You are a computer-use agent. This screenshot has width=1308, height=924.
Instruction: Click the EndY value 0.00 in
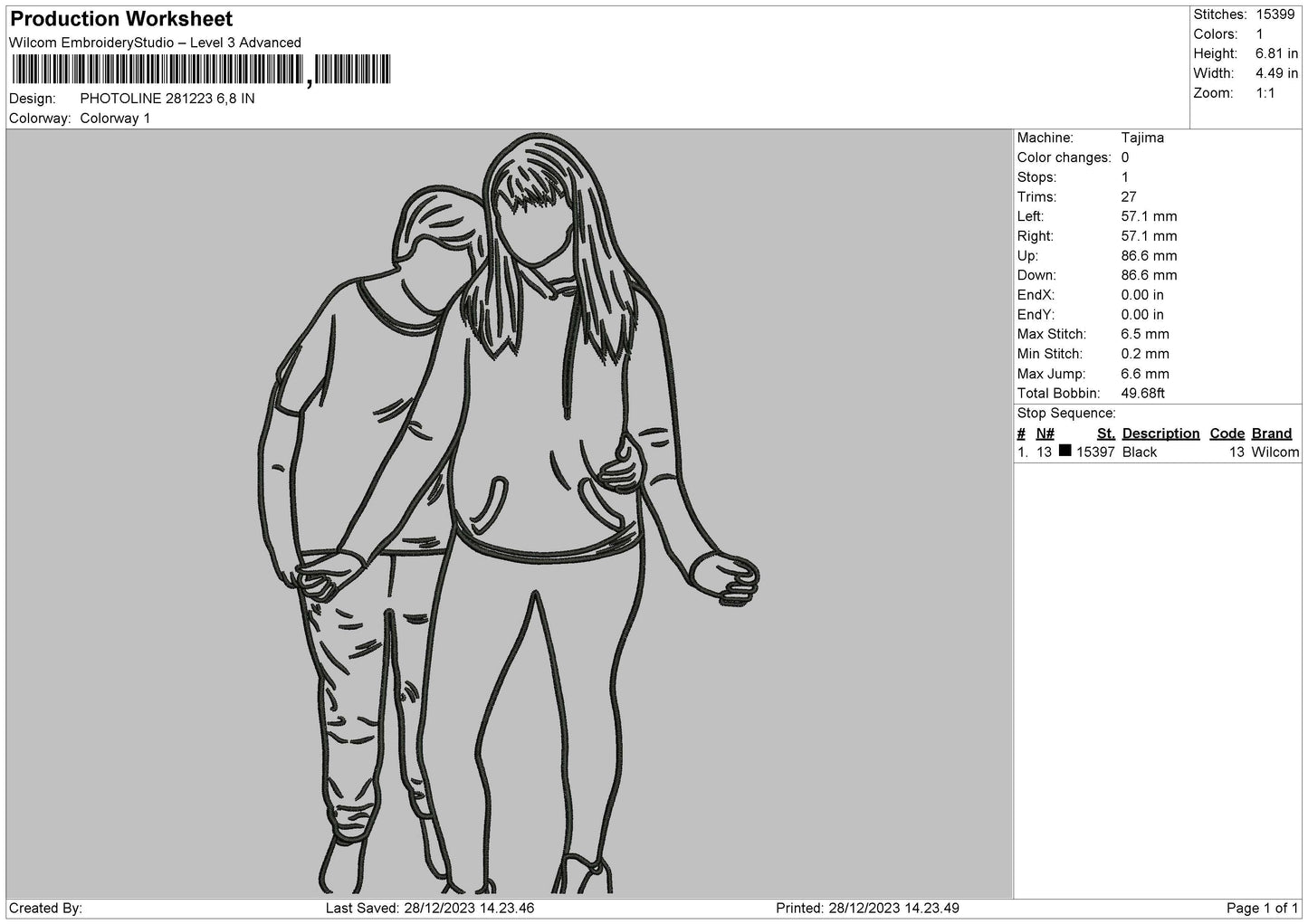[x=1142, y=315]
